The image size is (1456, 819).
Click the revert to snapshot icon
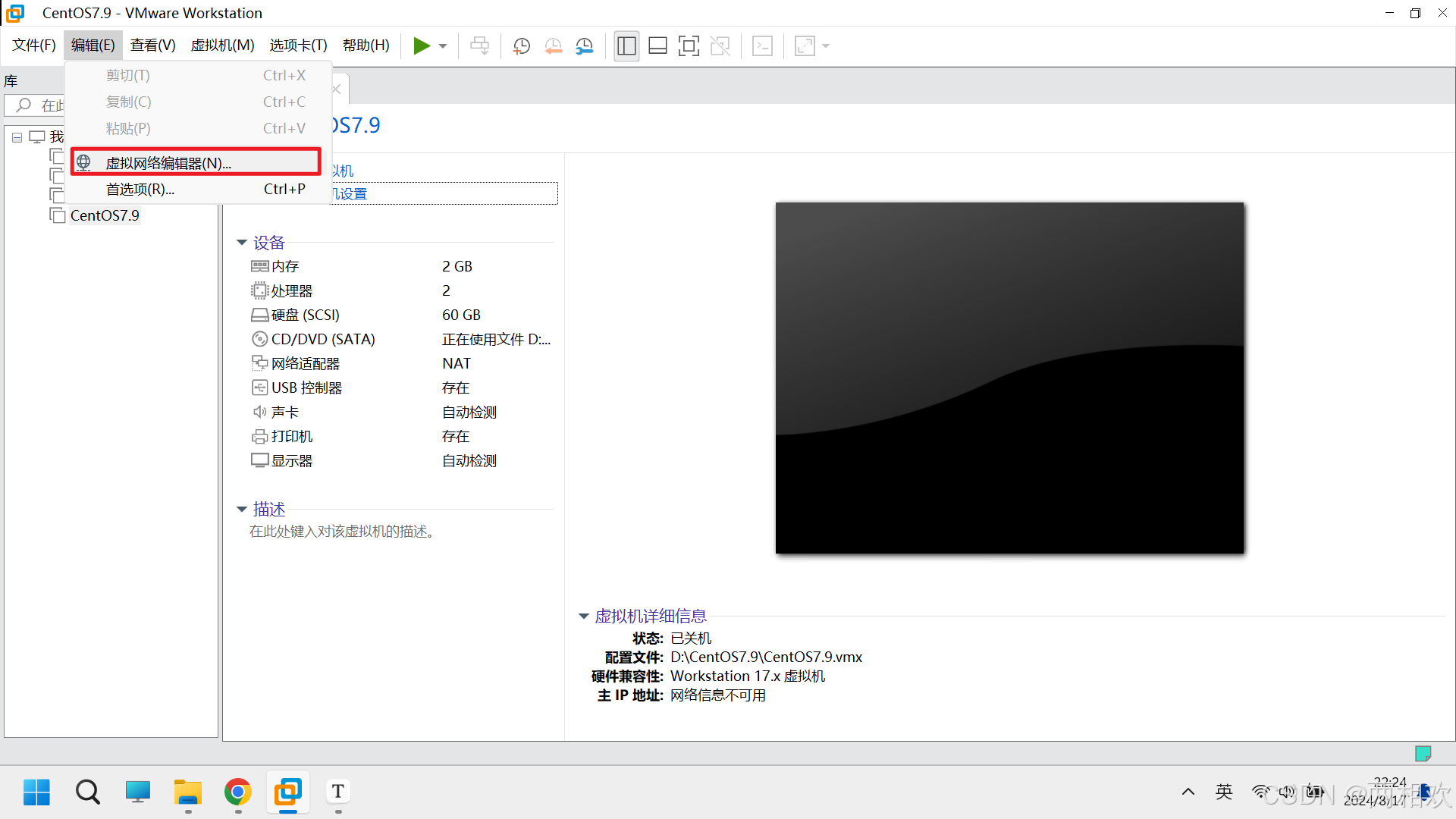[553, 46]
